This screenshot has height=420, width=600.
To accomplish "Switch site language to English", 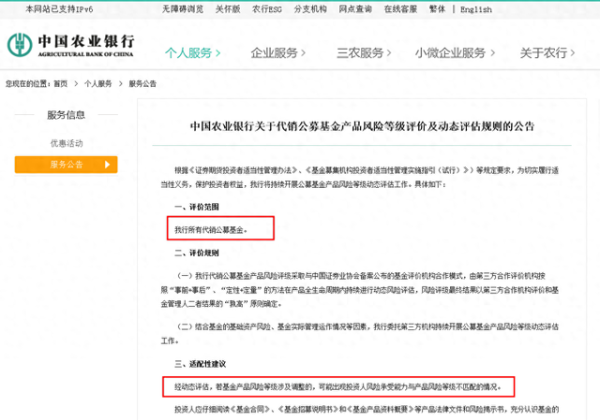I will pyautogui.click(x=476, y=10).
